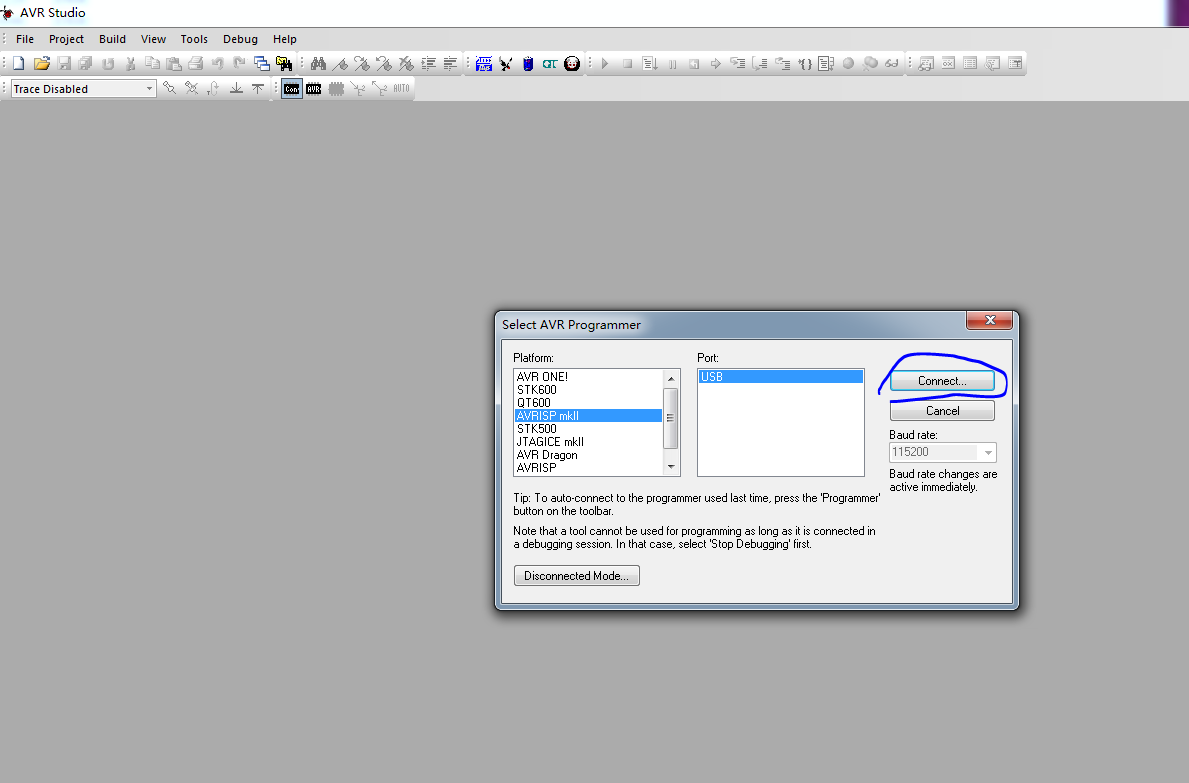Open a file with the folder icon
The width and height of the screenshot is (1189, 783).
pos(42,64)
